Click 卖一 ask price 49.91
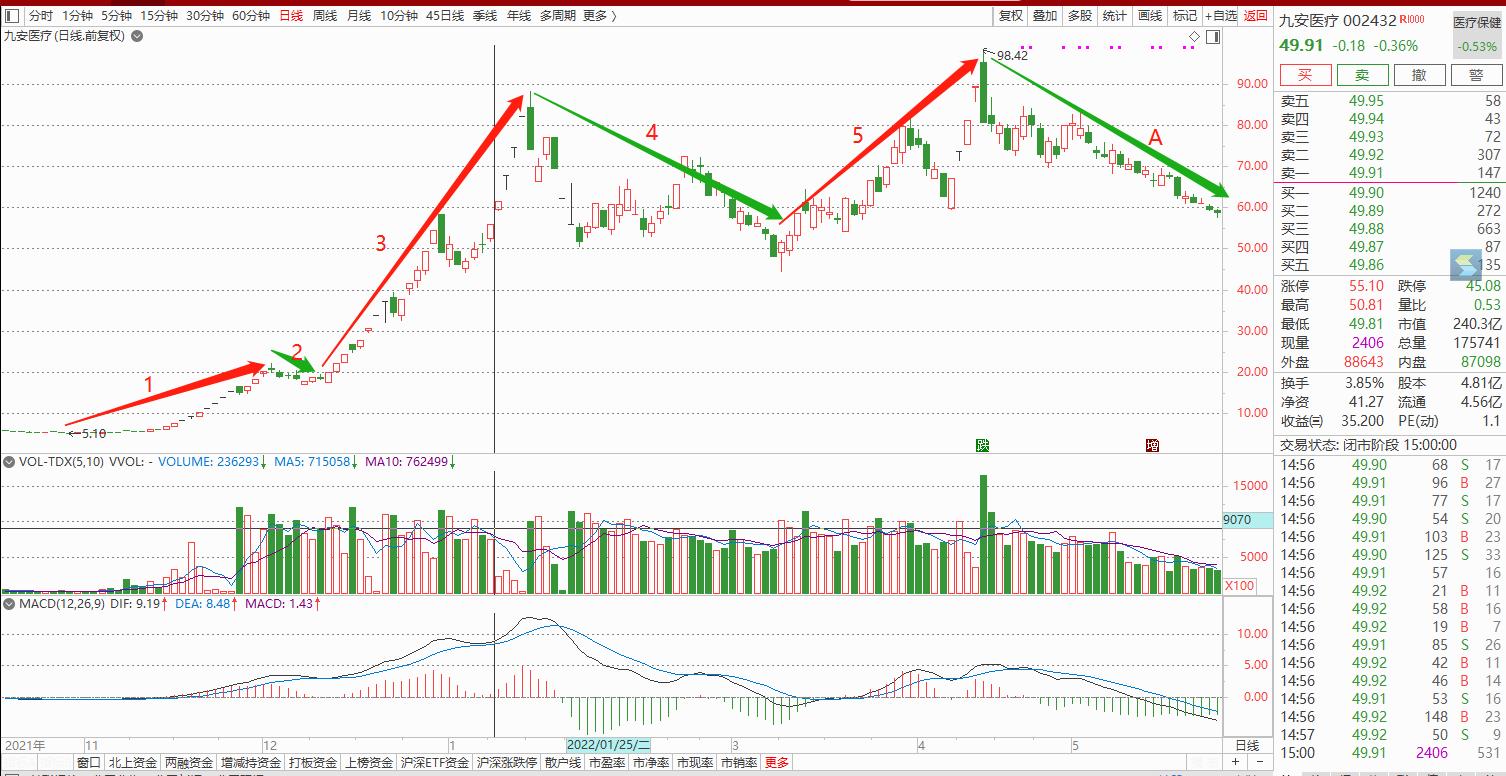This screenshot has width=1506, height=776. [1366, 173]
